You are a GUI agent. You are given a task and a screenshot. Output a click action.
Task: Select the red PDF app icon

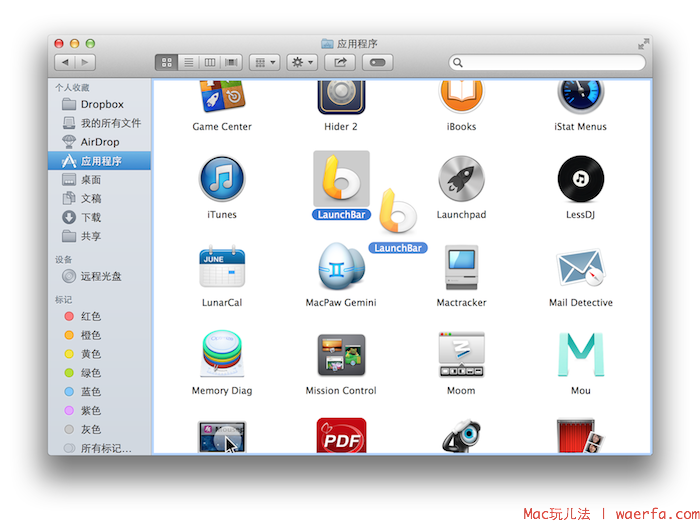[x=341, y=436]
